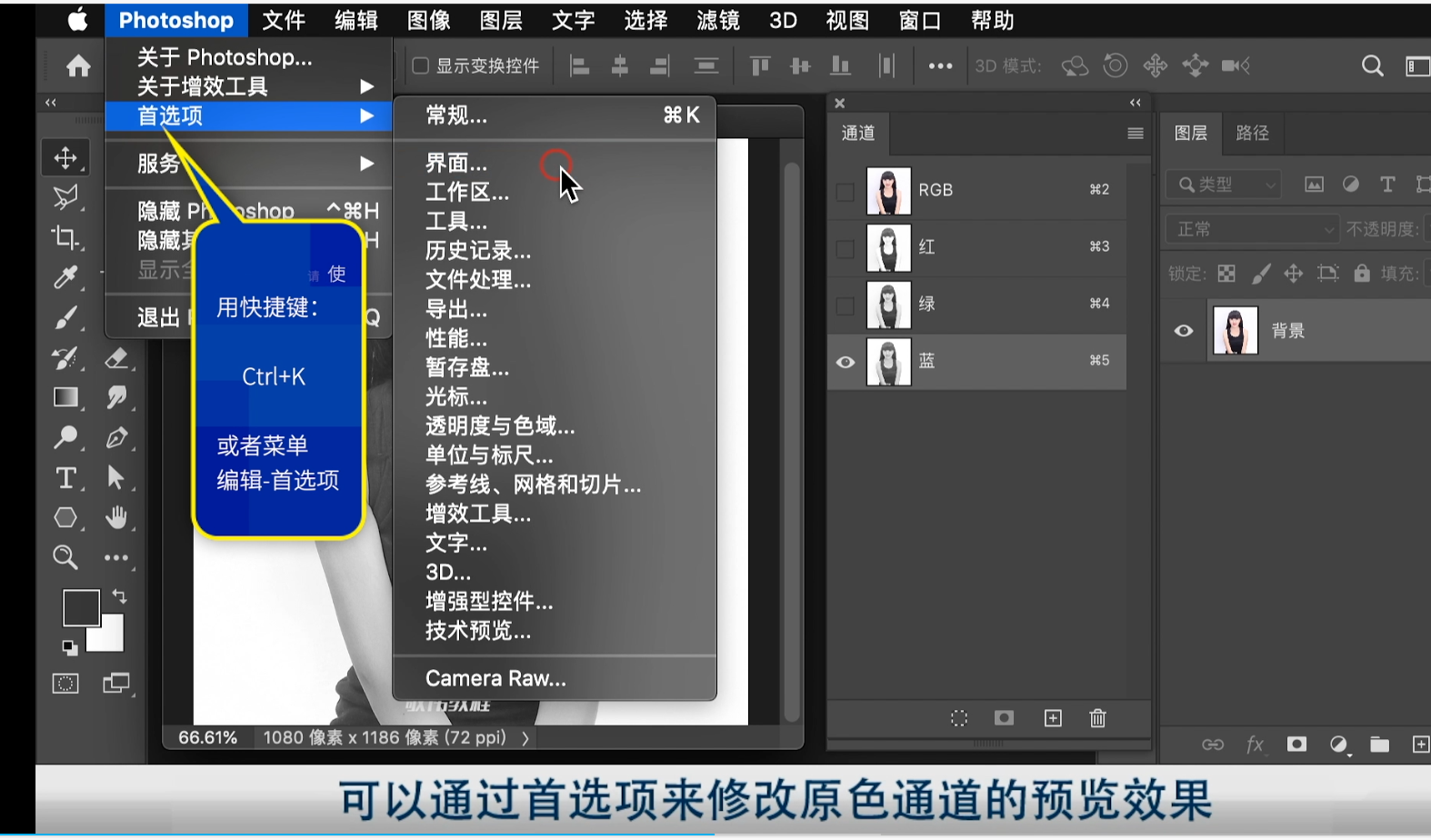Open the 文件 menu

pyautogui.click(x=284, y=20)
